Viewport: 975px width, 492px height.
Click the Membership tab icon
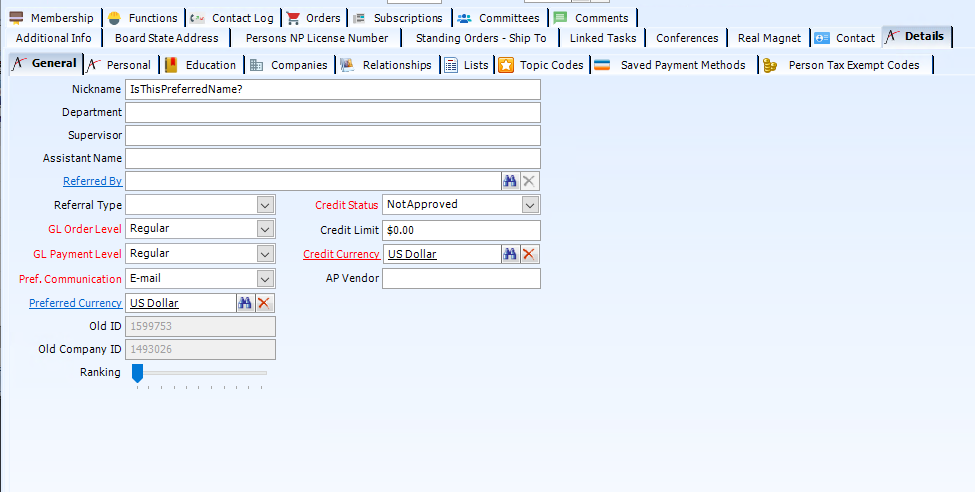pos(16,18)
